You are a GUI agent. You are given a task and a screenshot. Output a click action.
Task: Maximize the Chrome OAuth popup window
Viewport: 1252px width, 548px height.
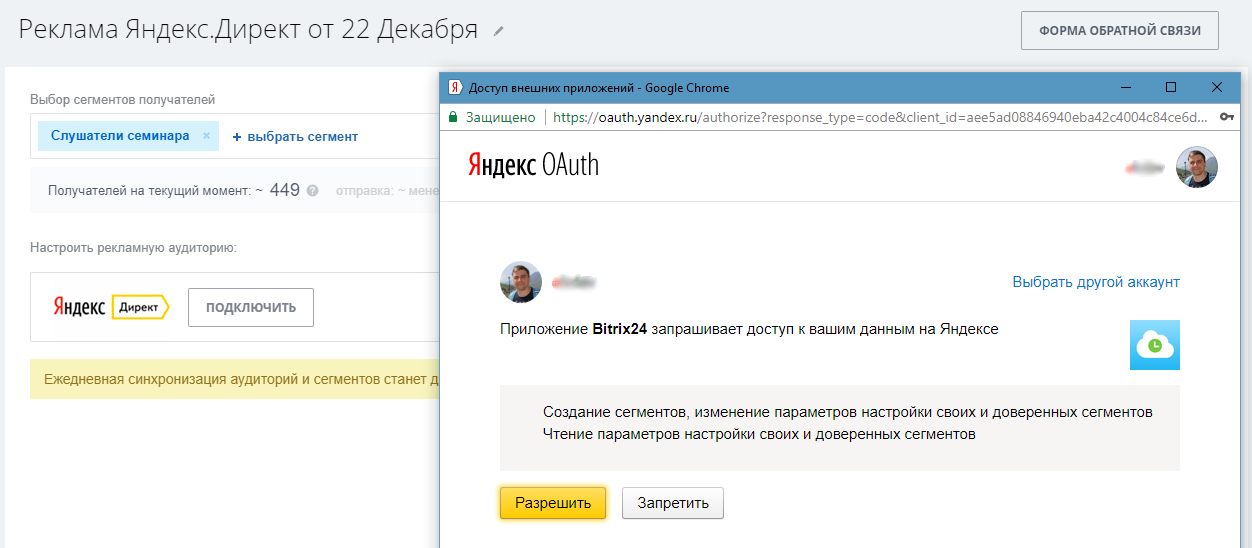[x=1171, y=87]
